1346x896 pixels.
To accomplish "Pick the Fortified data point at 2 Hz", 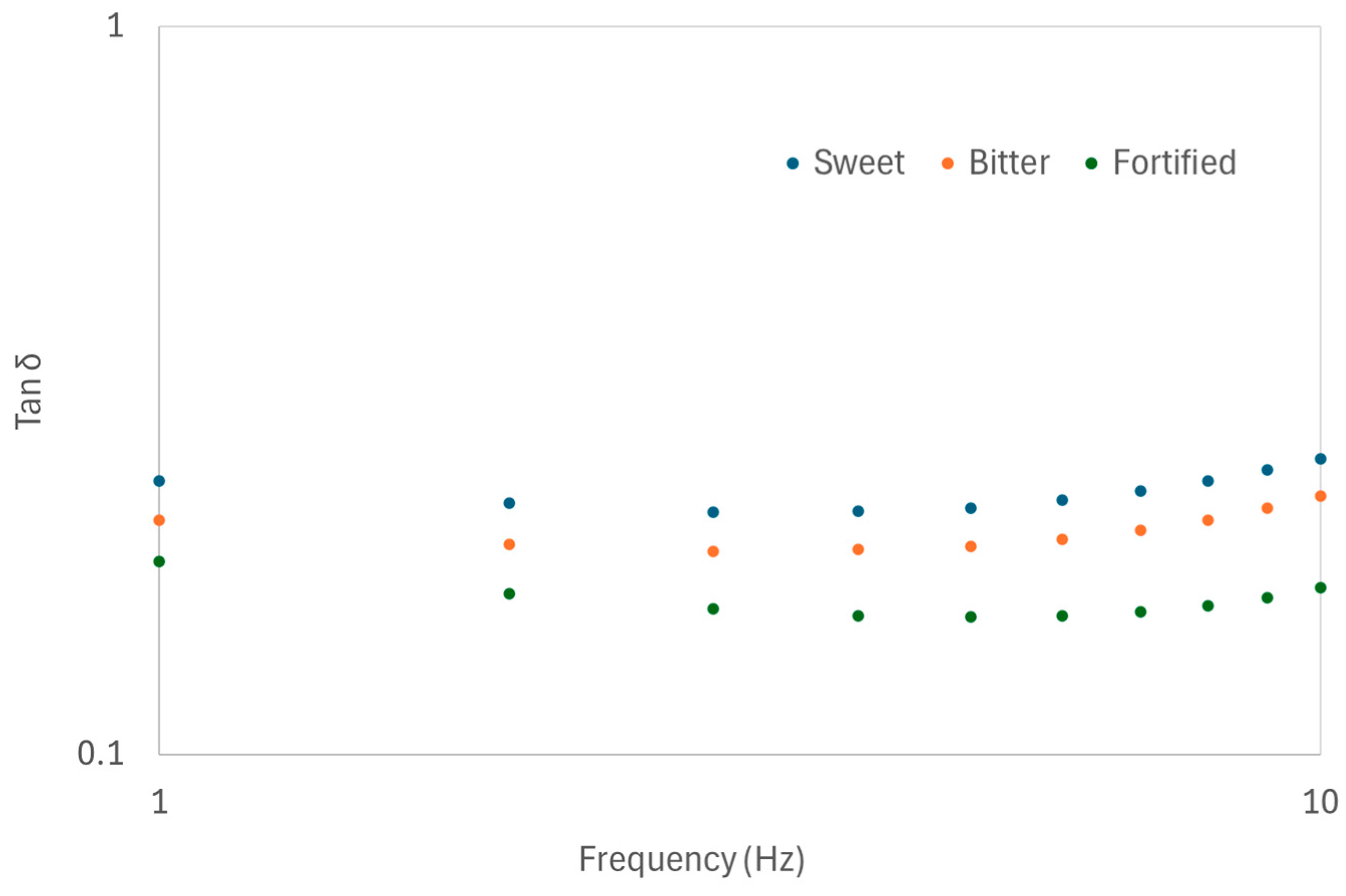I will pos(509,593).
